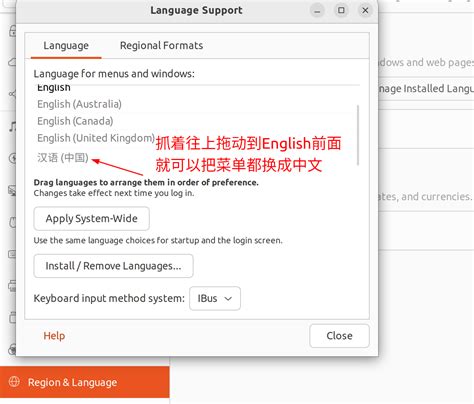Image resolution: width=474 pixels, height=404 pixels.
Task: Close Language Support with the X icon
Action: click(365, 11)
